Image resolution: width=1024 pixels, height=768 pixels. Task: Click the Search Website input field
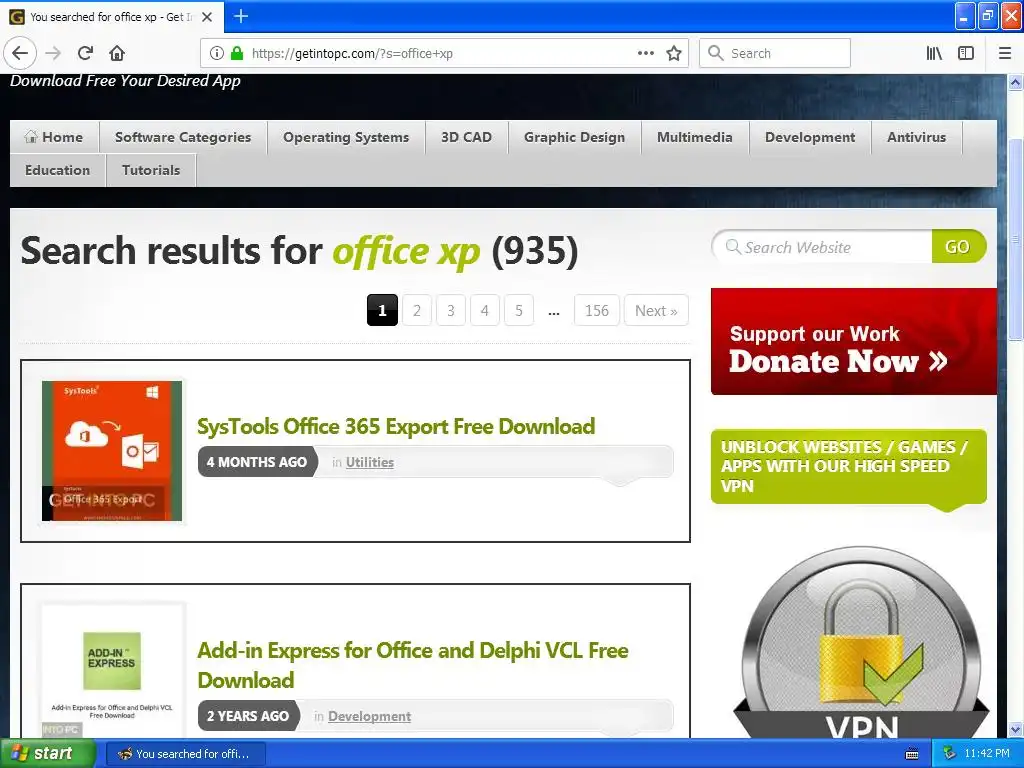coord(823,247)
